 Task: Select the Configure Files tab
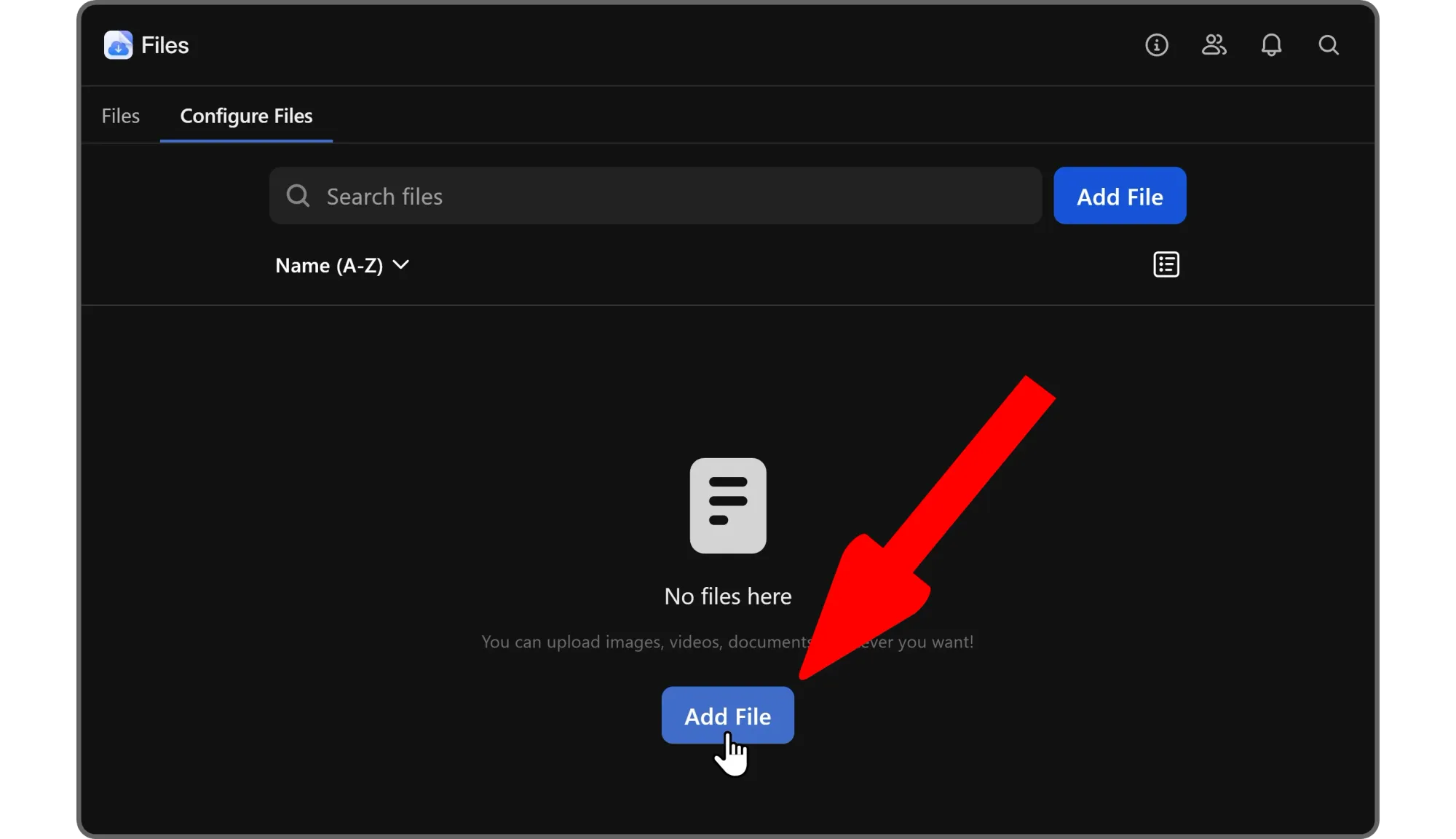(246, 116)
